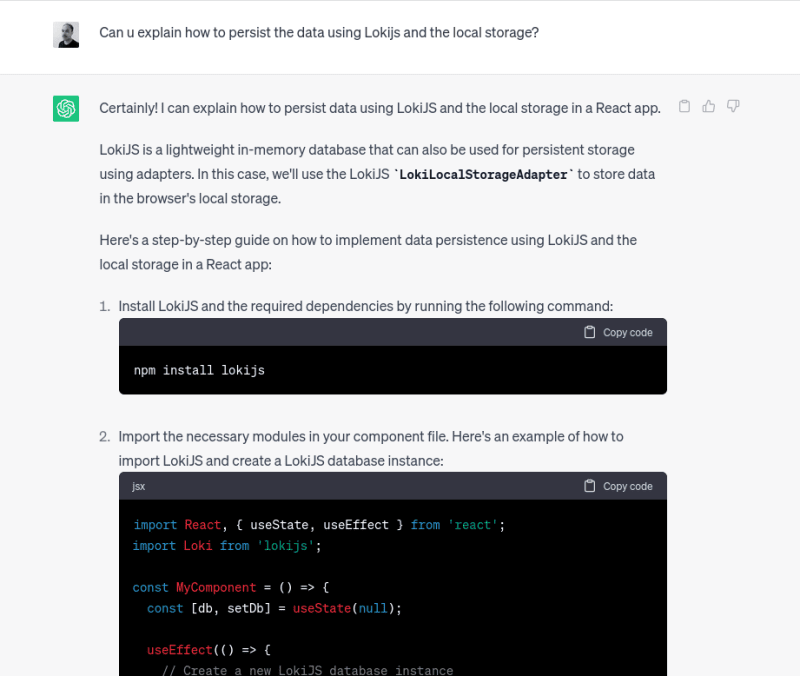Click step 2 'Import the necessary modules' text

tap(371, 449)
